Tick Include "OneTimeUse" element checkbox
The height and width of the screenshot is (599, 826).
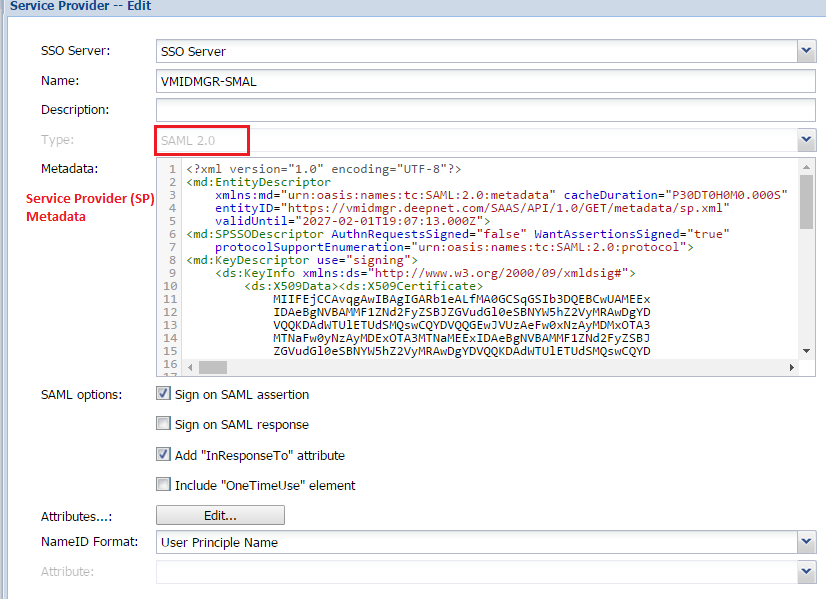tap(164, 485)
